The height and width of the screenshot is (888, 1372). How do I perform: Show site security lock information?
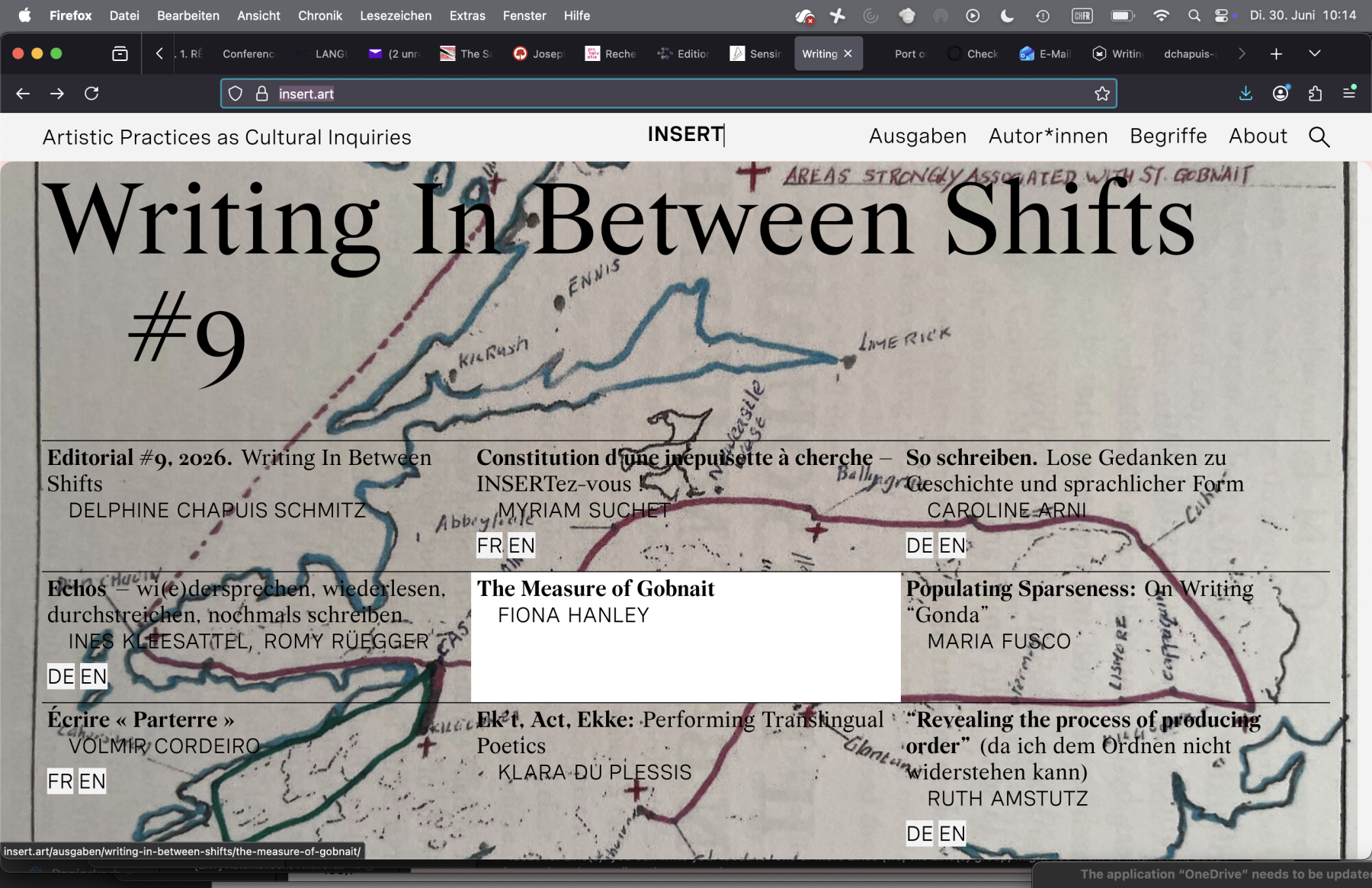[x=261, y=94]
